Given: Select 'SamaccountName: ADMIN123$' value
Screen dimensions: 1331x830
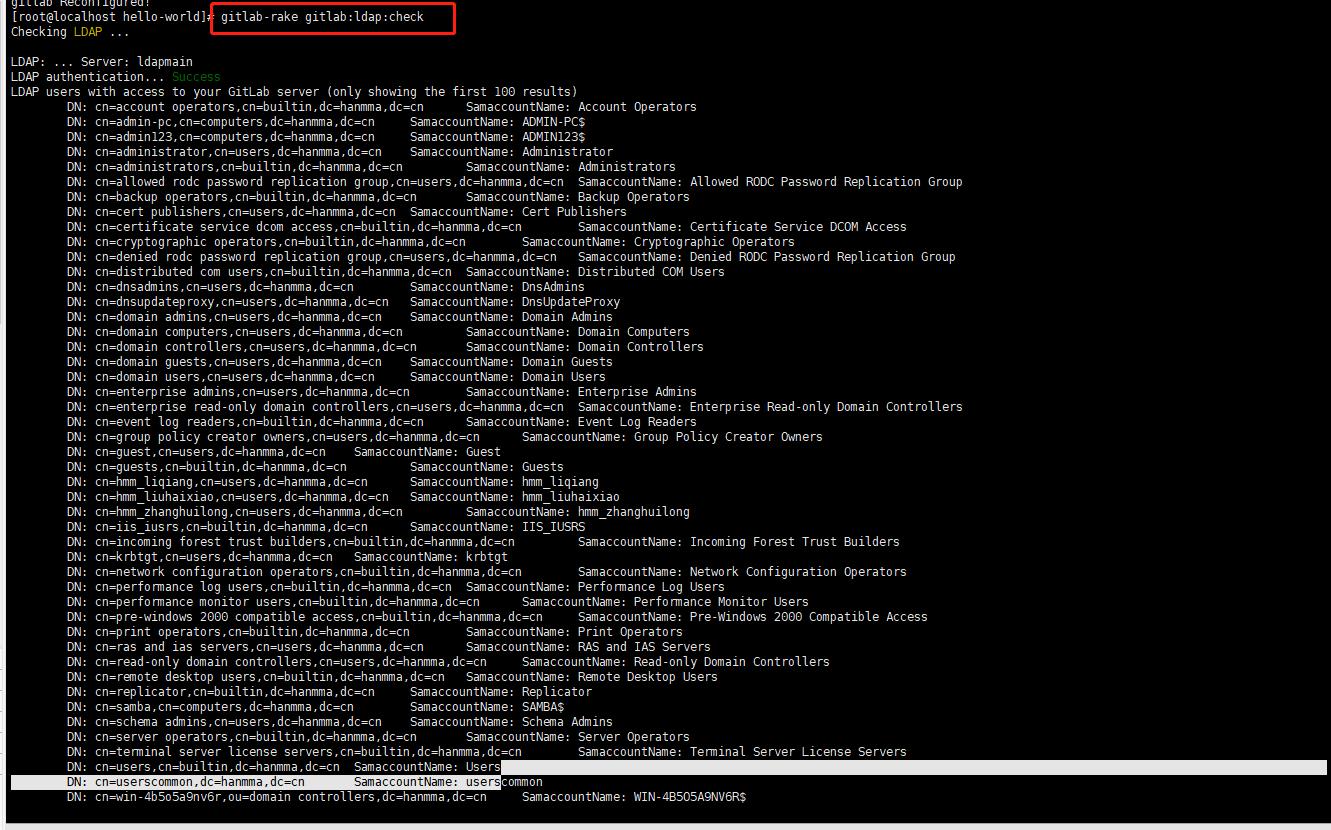Looking at the screenshot, I should (x=498, y=137).
